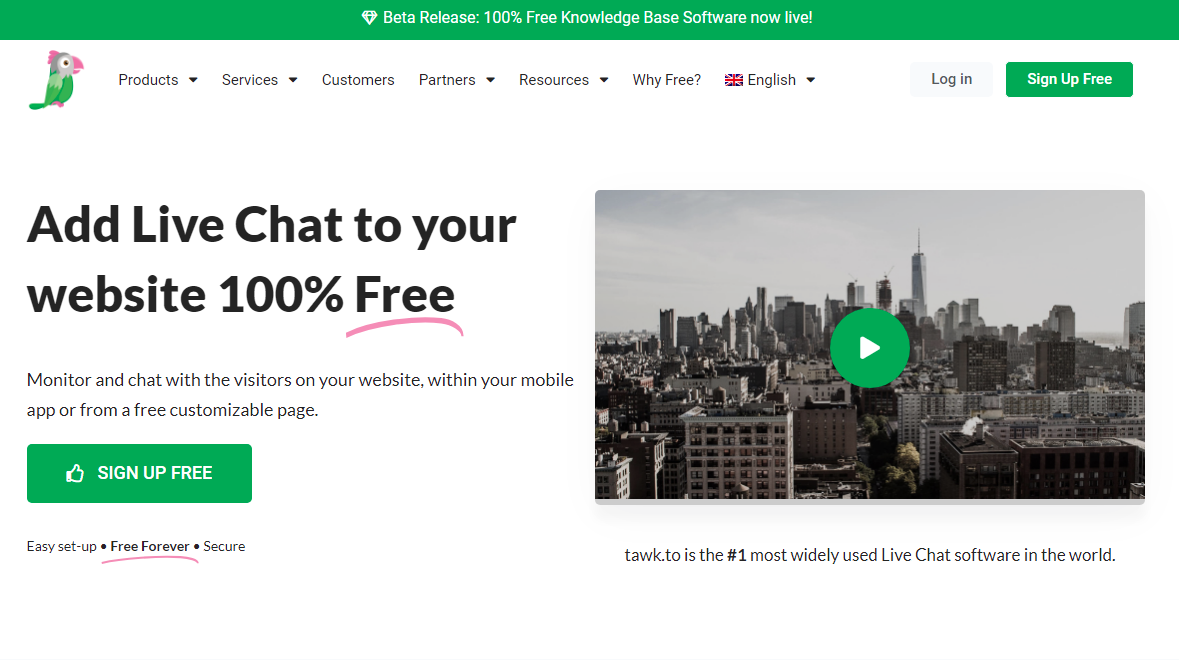Play the cityscape video
Image resolution: width=1179 pixels, height=660 pixels.
pyautogui.click(x=869, y=347)
